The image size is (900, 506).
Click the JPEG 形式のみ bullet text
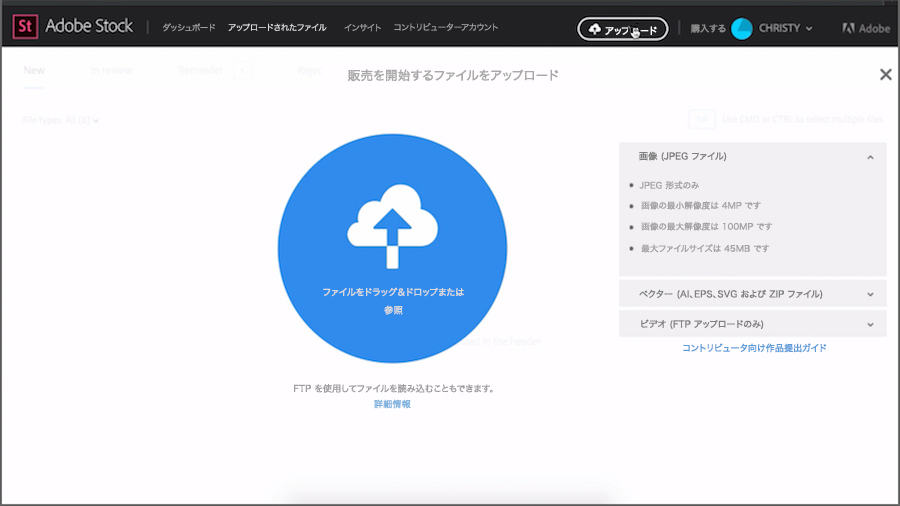click(x=669, y=185)
